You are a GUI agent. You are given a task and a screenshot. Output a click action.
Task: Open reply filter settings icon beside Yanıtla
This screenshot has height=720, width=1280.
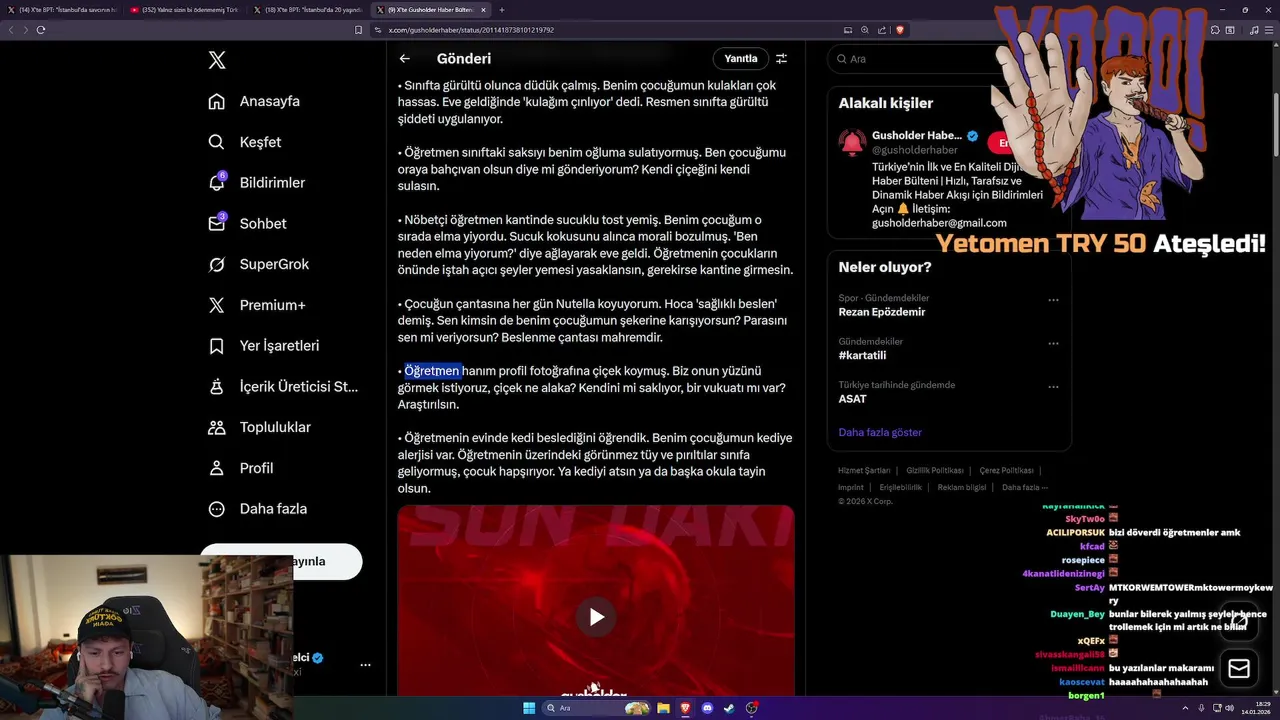(781, 59)
